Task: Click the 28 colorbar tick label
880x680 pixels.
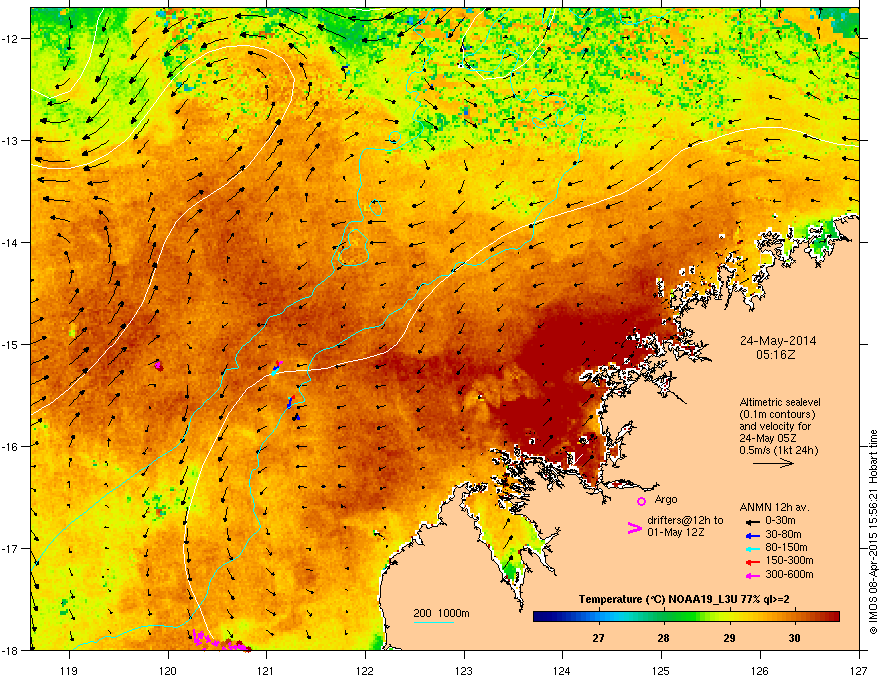Action: pyautogui.click(x=663, y=638)
